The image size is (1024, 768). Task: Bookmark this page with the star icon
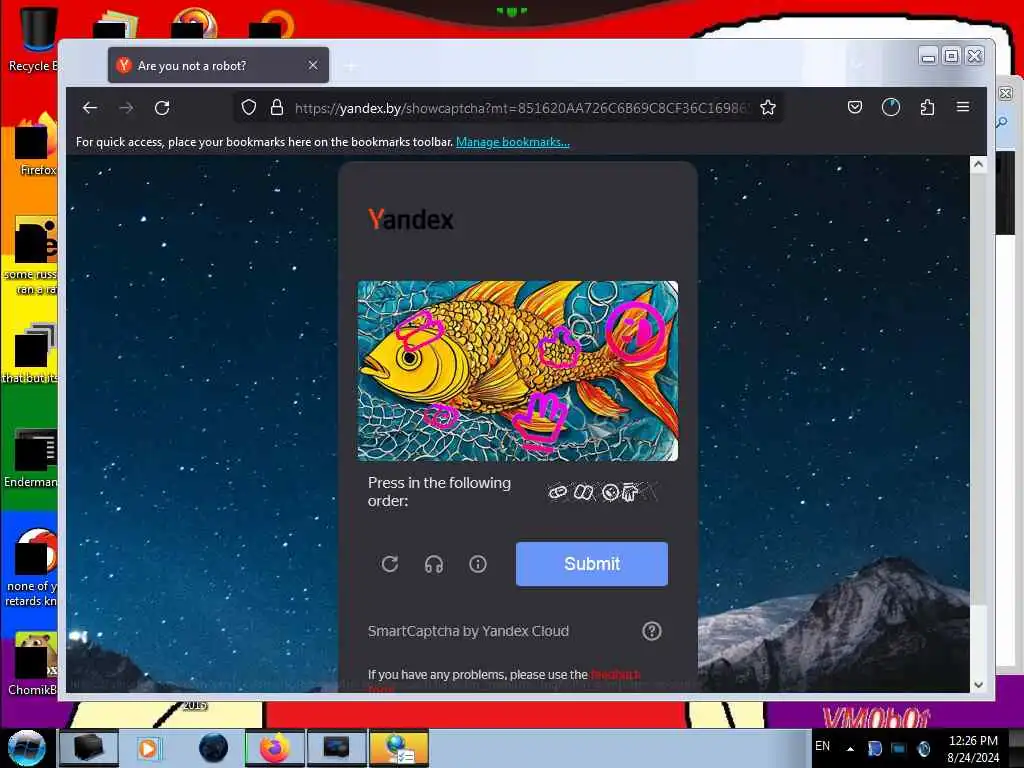pyautogui.click(x=768, y=108)
